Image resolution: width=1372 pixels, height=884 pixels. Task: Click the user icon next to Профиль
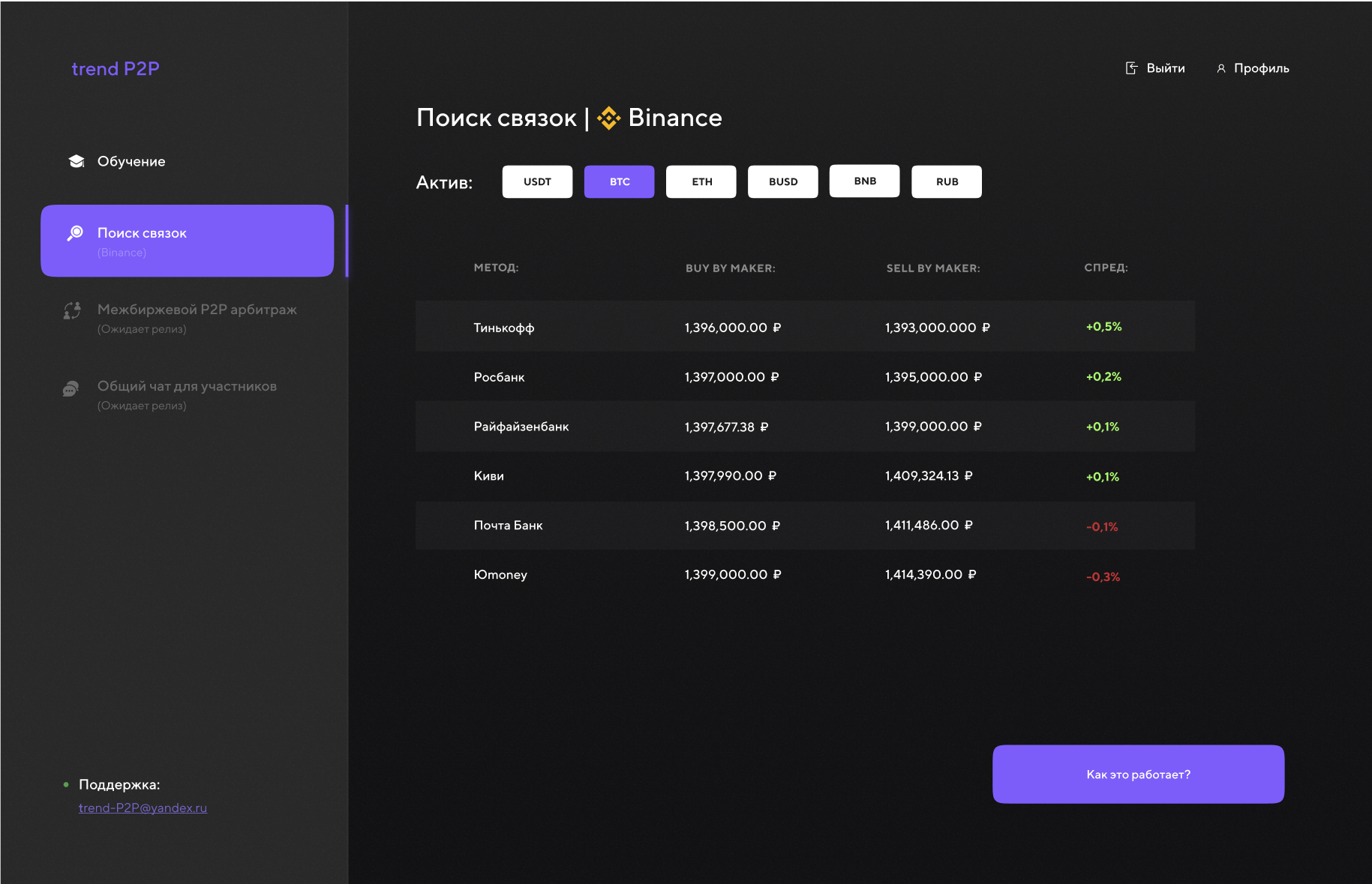tap(1221, 68)
